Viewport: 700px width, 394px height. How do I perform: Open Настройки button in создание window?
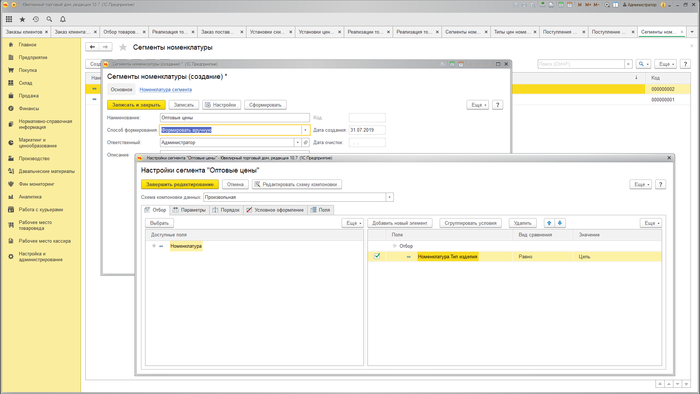tap(221, 105)
